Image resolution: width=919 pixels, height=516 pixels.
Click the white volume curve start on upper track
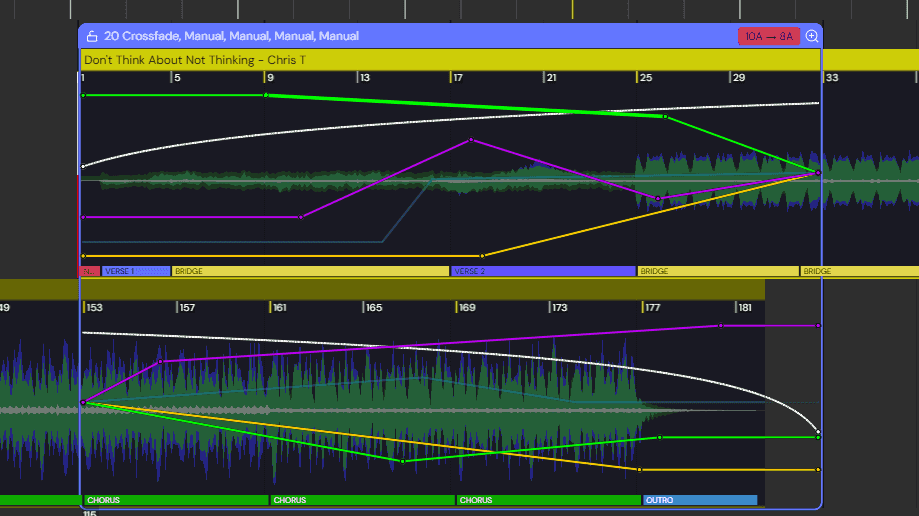pos(83,166)
